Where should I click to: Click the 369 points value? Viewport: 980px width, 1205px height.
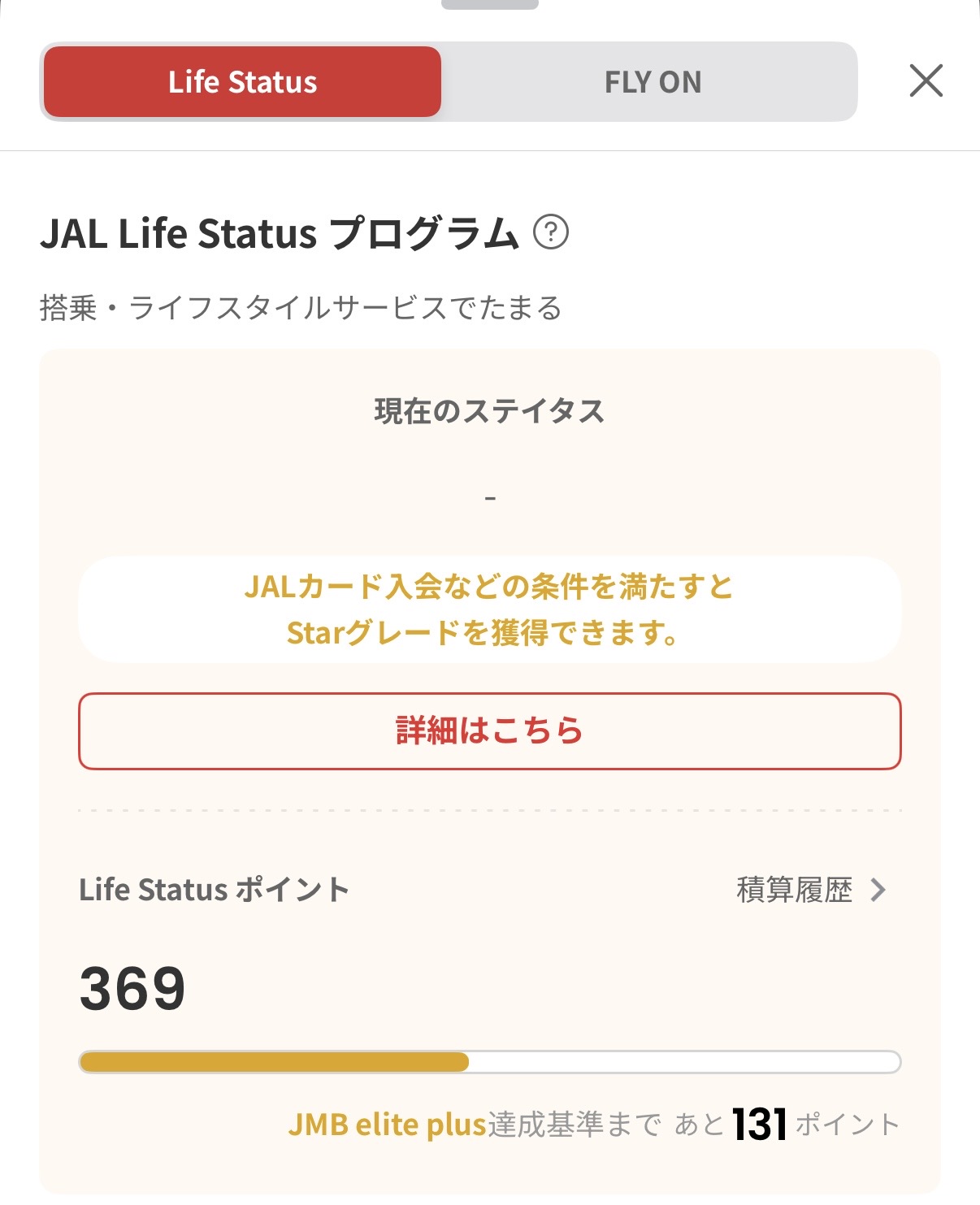coord(132,988)
